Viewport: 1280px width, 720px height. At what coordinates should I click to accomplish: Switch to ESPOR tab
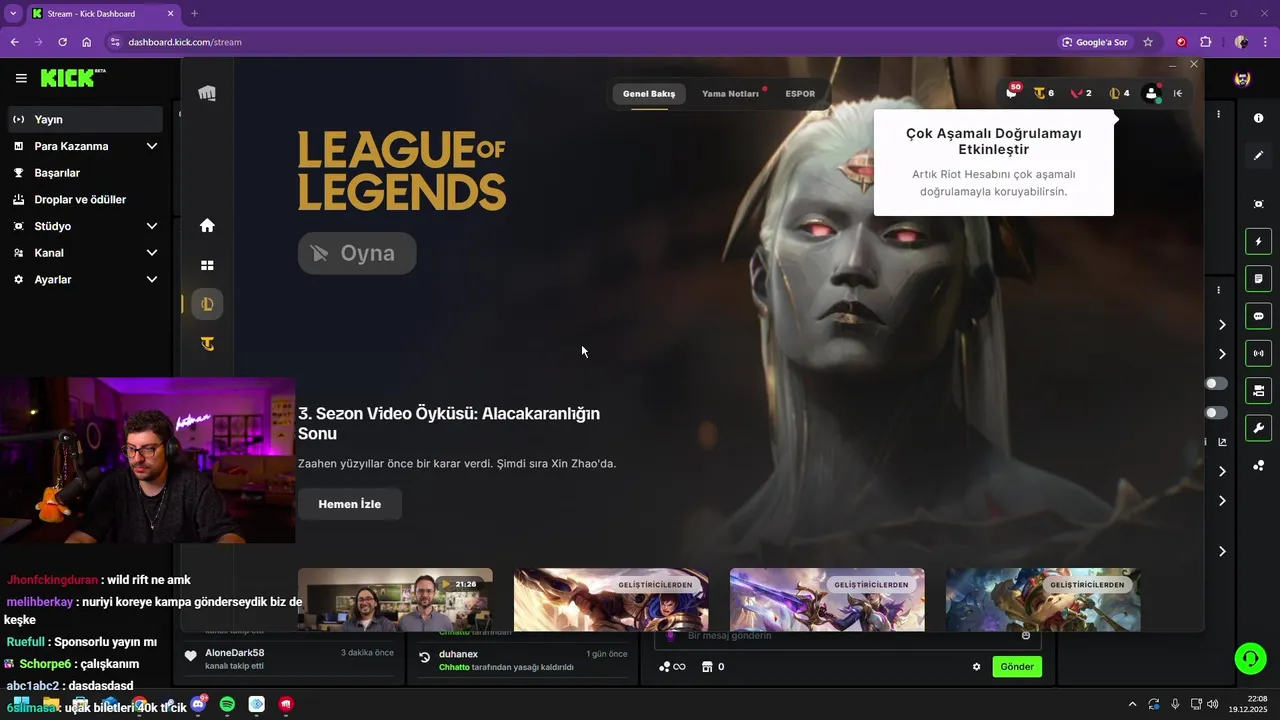800,94
